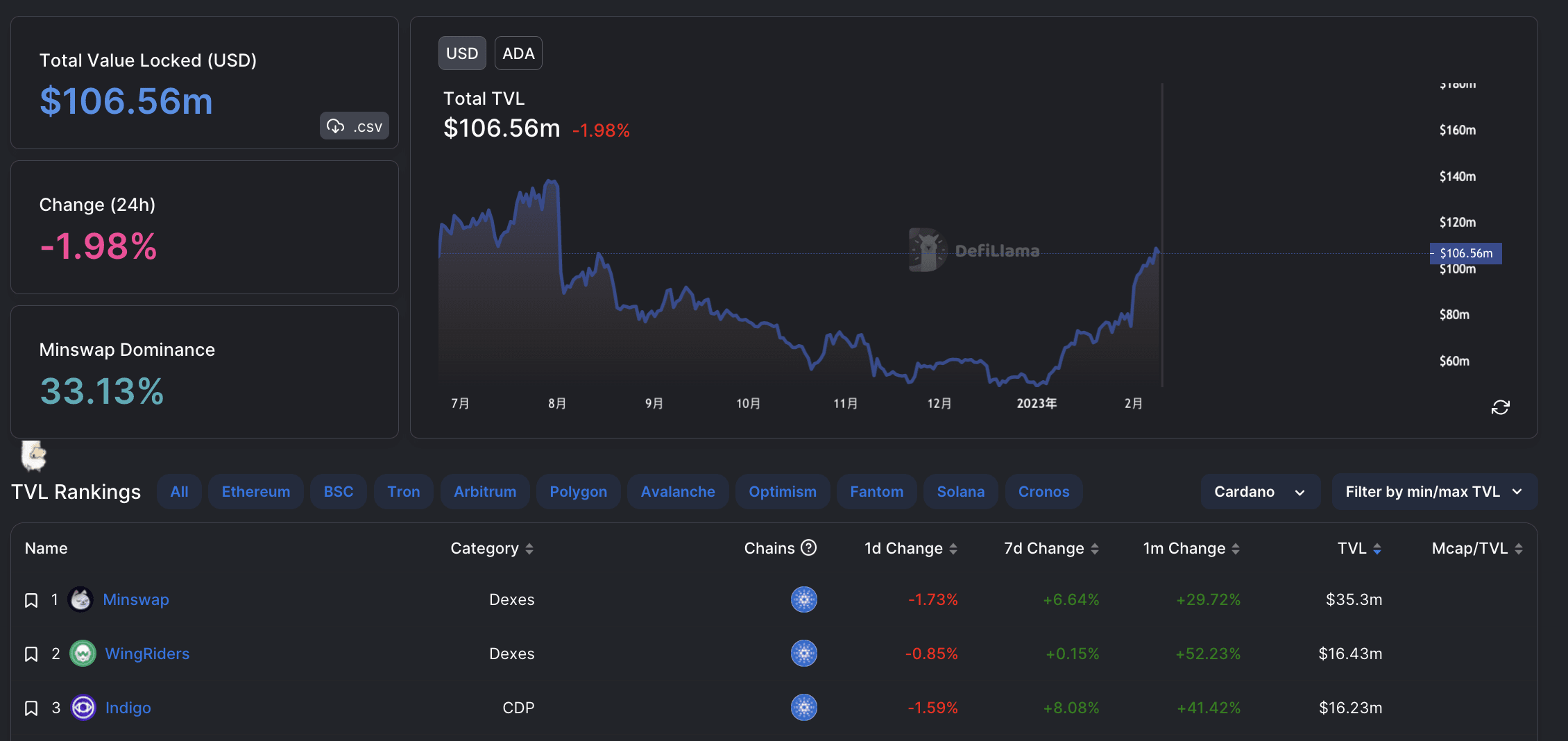
Task: Open the Cardano chain selector dropdown
Action: click(x=1260, y=491)
